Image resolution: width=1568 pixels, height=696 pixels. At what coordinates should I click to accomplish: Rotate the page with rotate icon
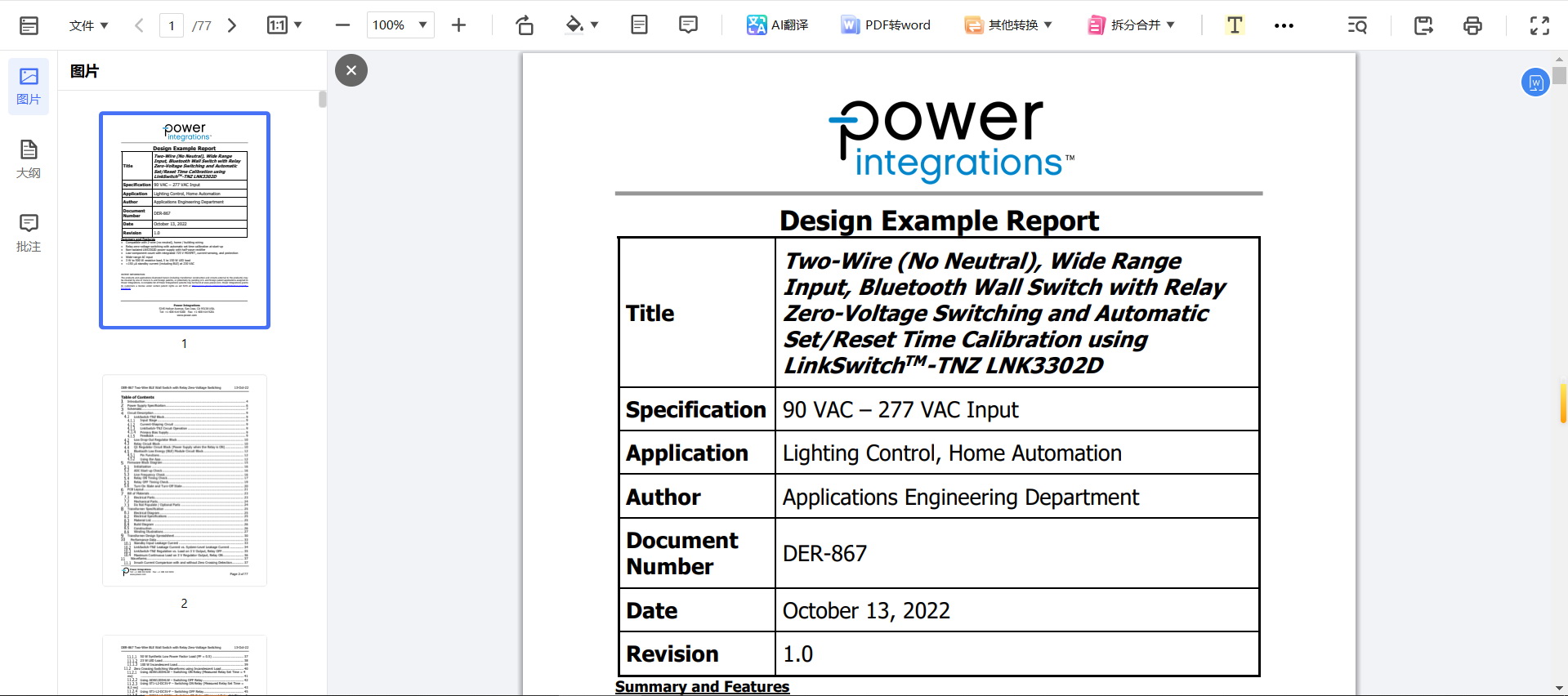pyautogui.click(x=525, y=25)
